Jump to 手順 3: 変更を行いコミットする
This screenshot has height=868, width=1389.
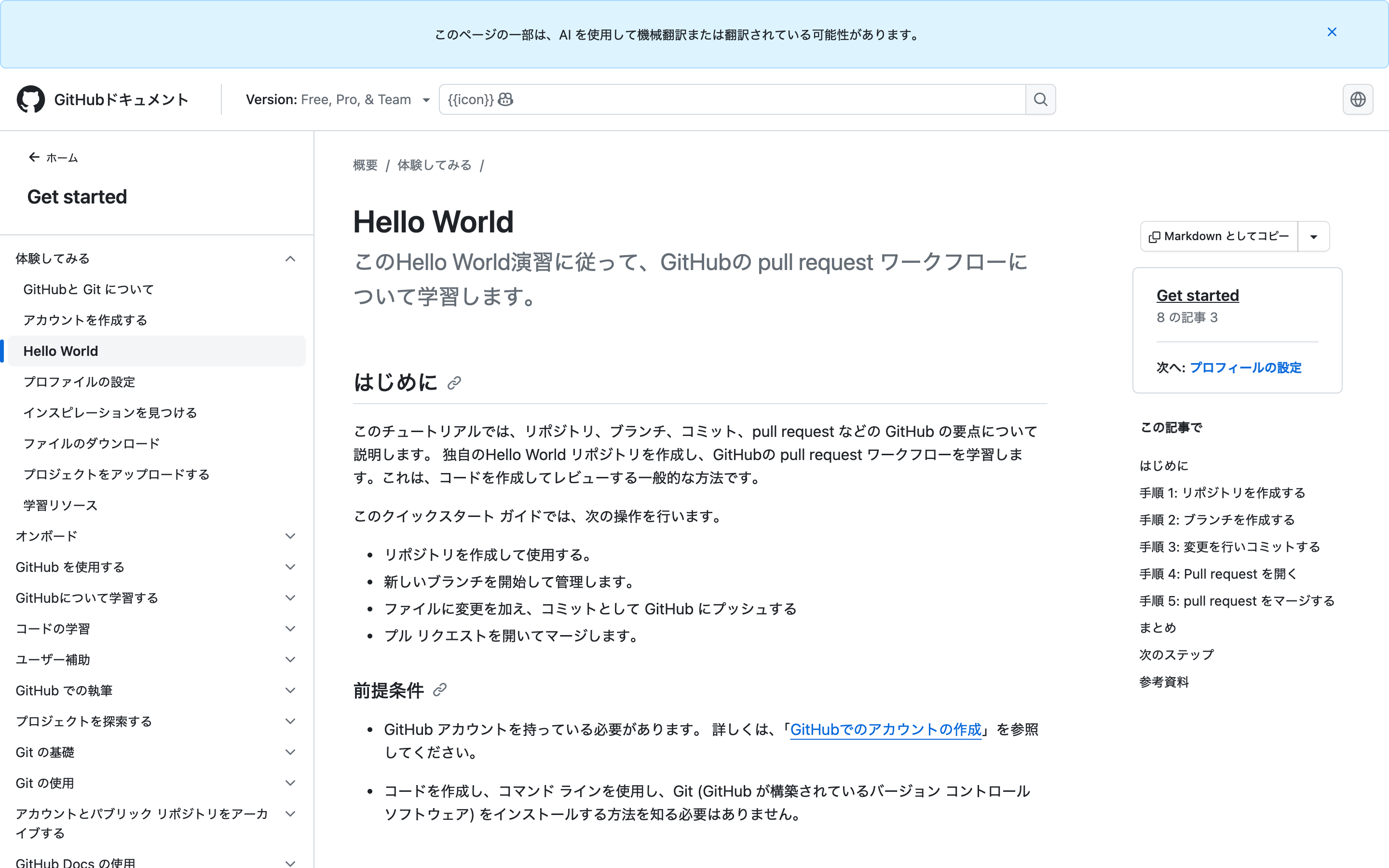1229,546
